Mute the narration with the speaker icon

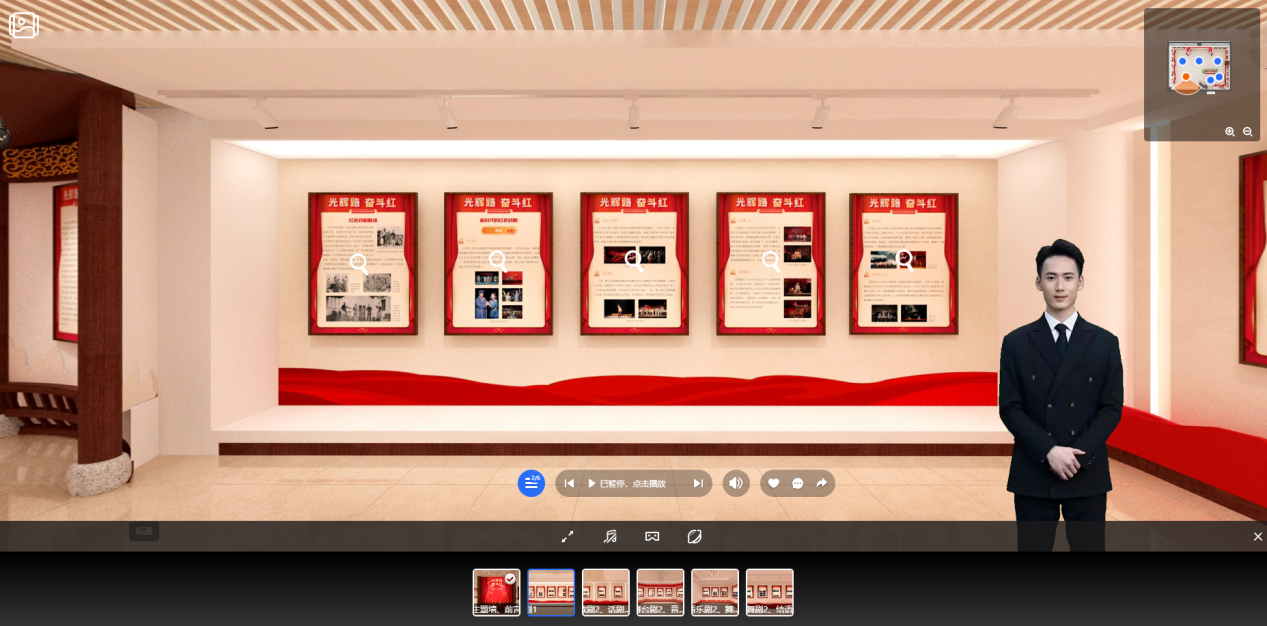[736, 483]
